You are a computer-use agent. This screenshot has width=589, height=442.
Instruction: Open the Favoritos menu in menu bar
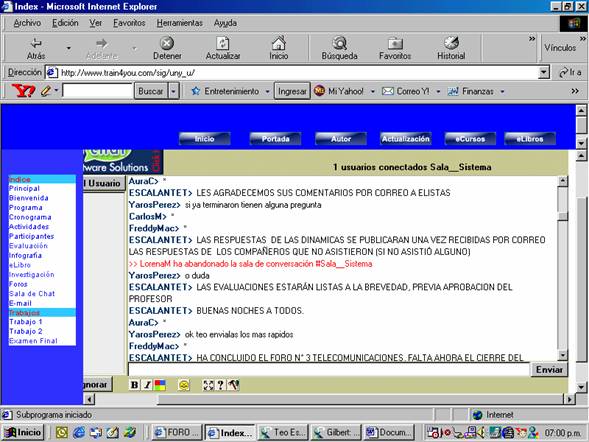pyautogui.click(x=129, y=23)
